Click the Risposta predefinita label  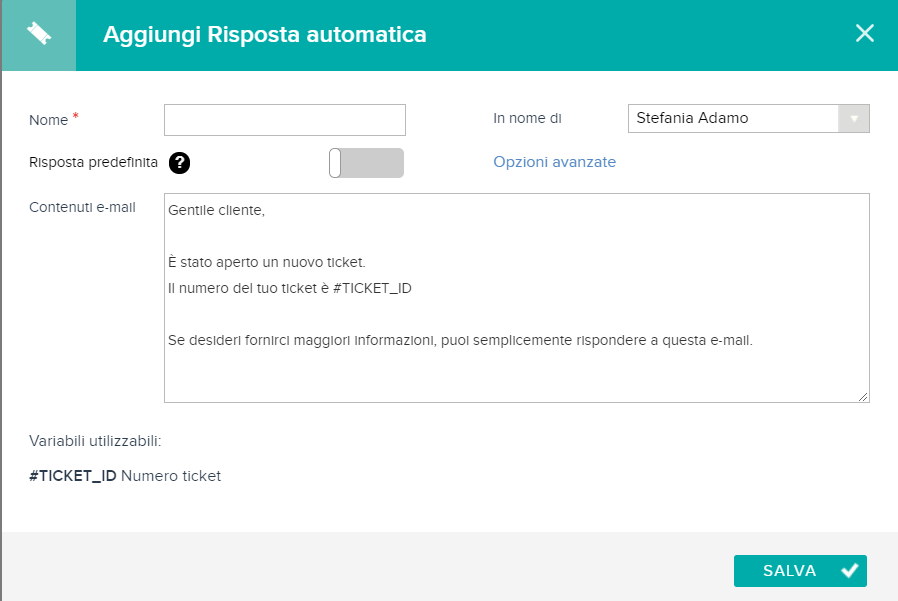pos(93,163)
